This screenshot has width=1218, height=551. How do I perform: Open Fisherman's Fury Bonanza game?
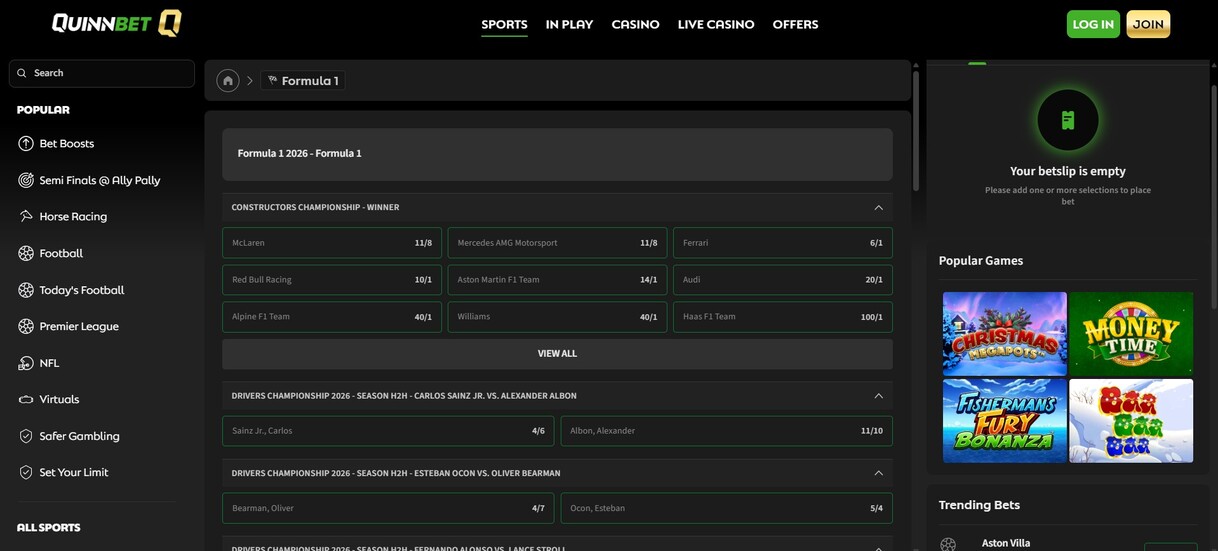point(1005,420)
